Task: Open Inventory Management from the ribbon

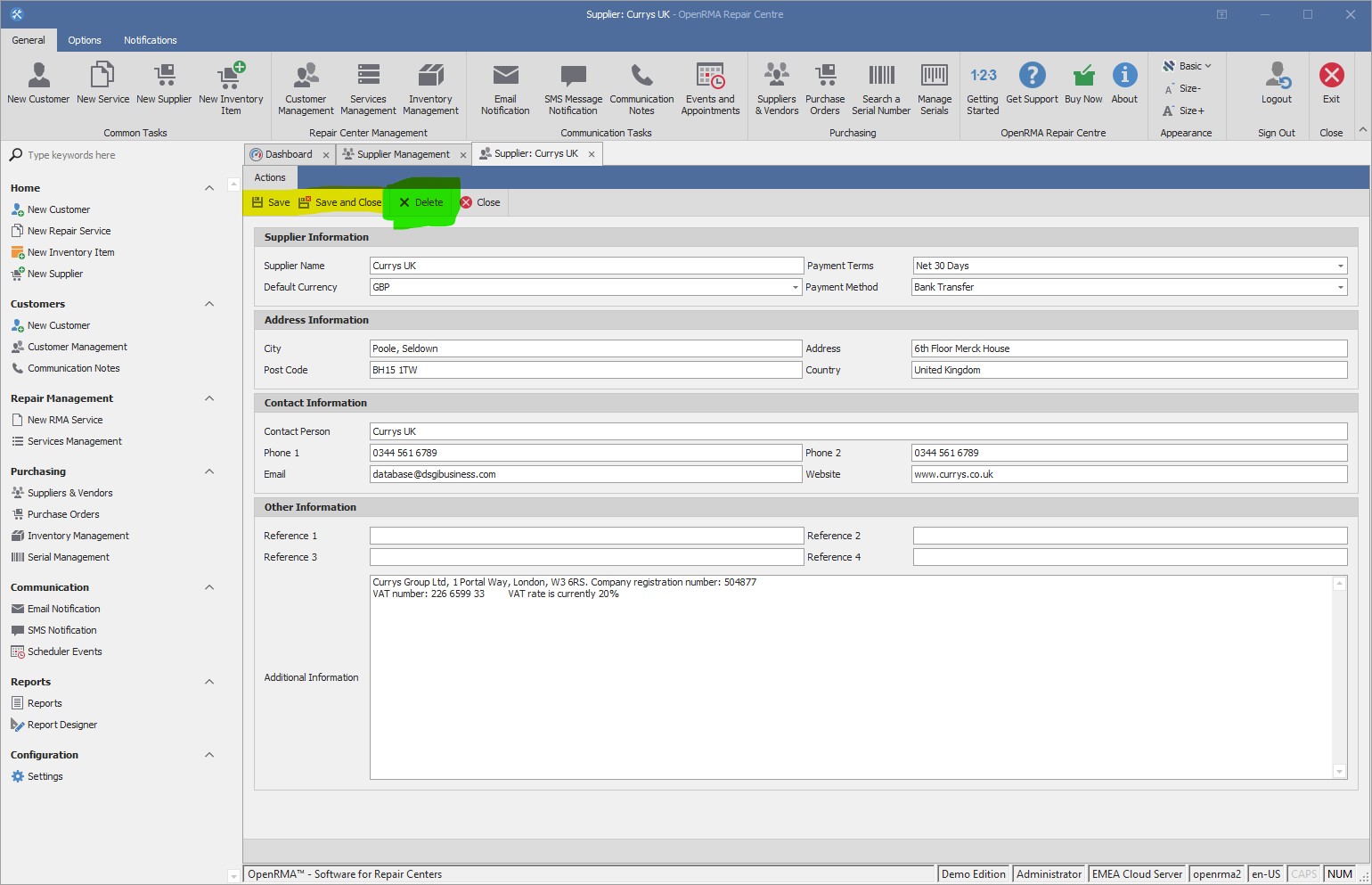Action: (430, 88)
